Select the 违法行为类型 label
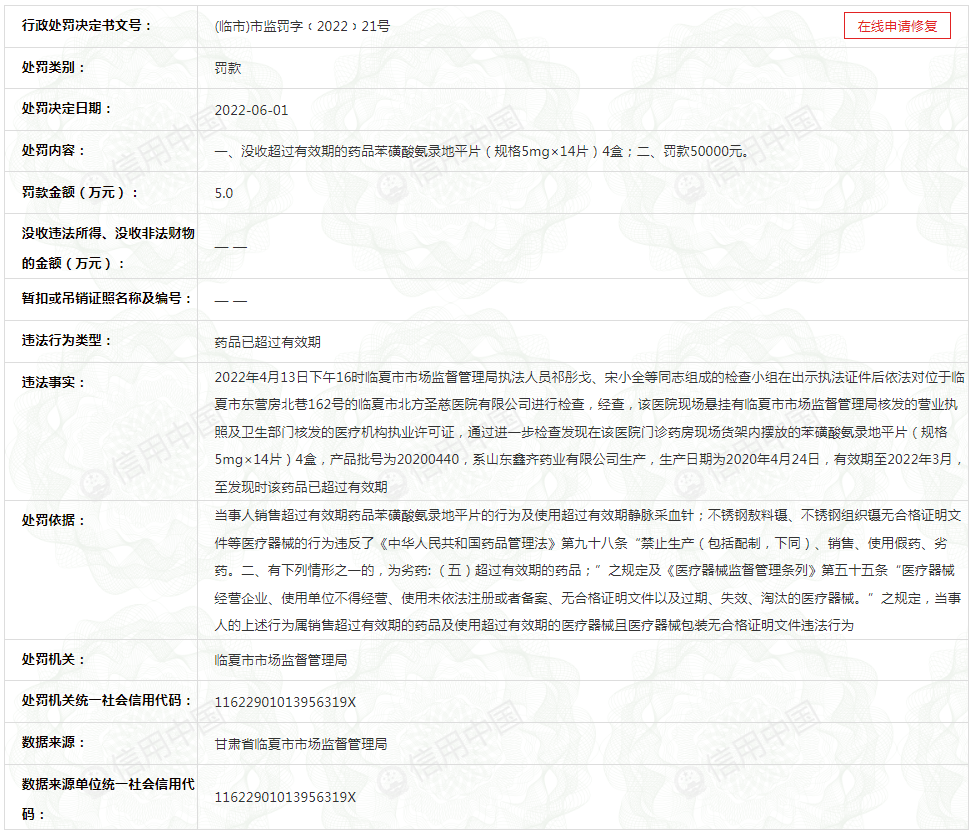The image size is (972, 835). click(x=67, y=341)
